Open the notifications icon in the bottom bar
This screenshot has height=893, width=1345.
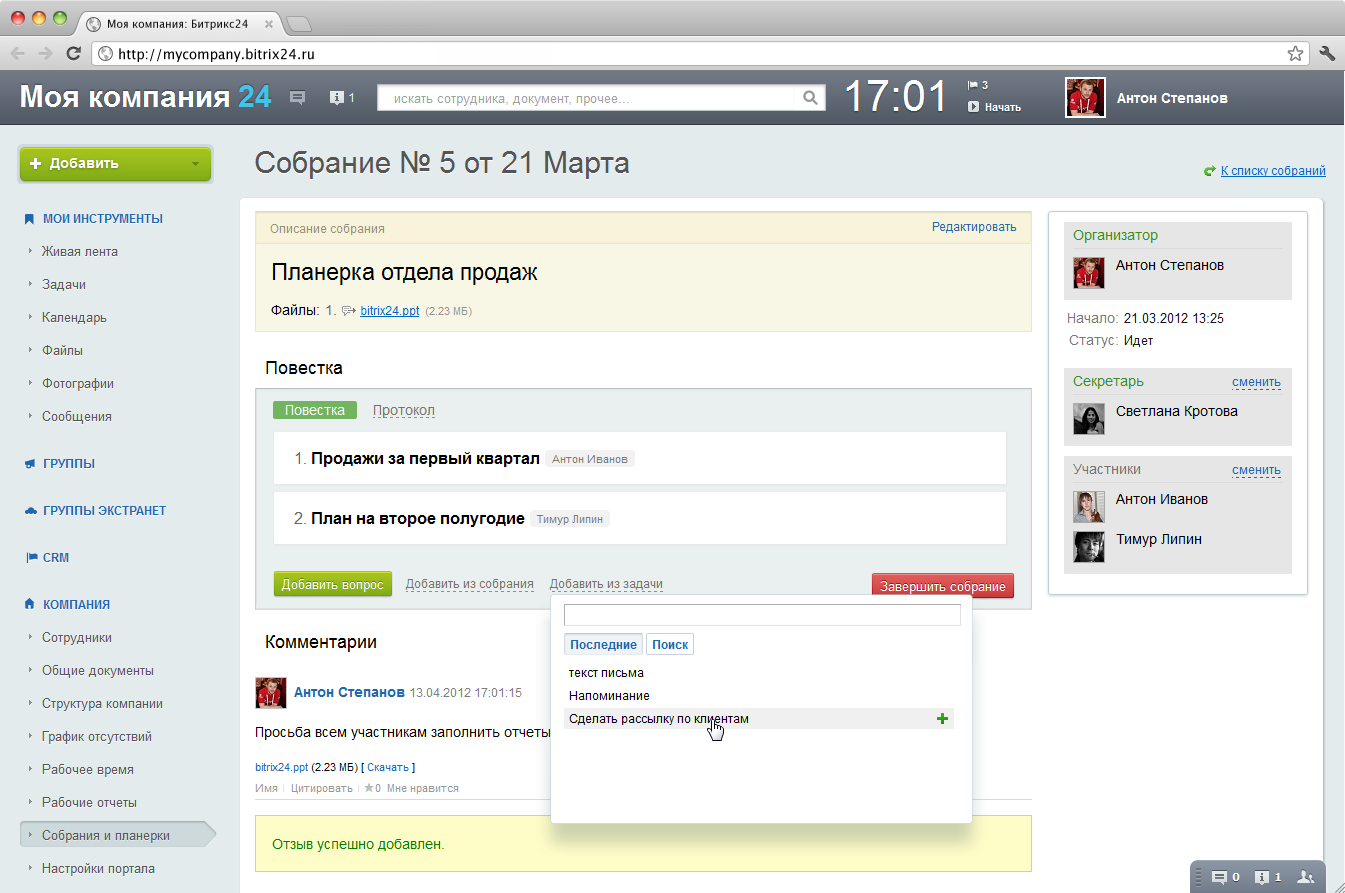(x=1262, y=877)
